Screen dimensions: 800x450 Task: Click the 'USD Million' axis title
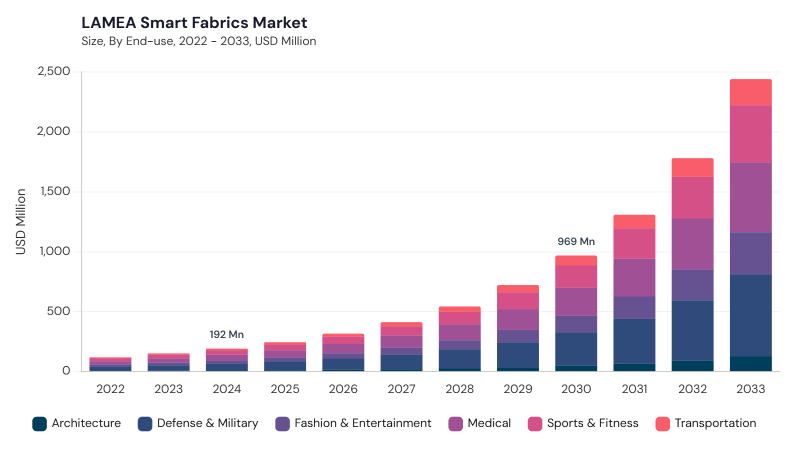[x=20, y=221]
